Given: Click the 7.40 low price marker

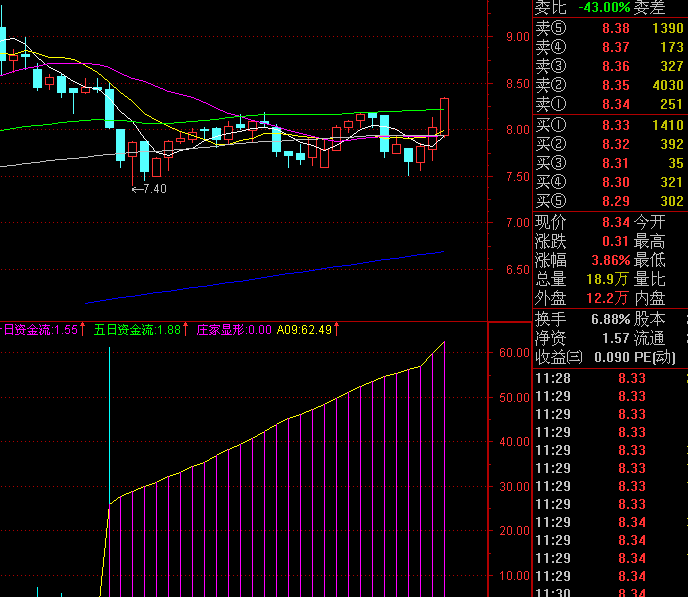Looking at the screenshot, I should click(x=149, y=189).
